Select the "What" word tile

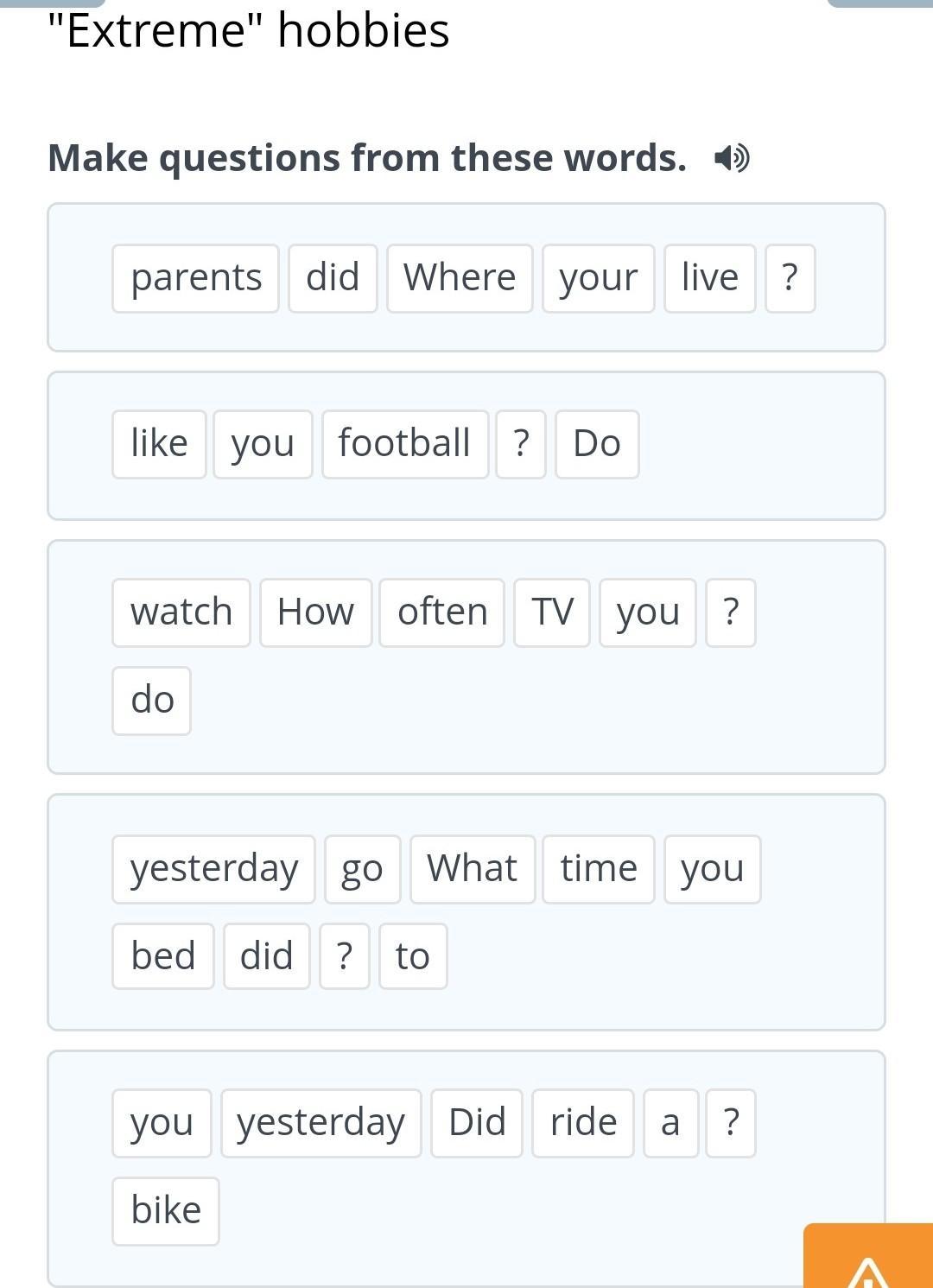click(473, 869)
